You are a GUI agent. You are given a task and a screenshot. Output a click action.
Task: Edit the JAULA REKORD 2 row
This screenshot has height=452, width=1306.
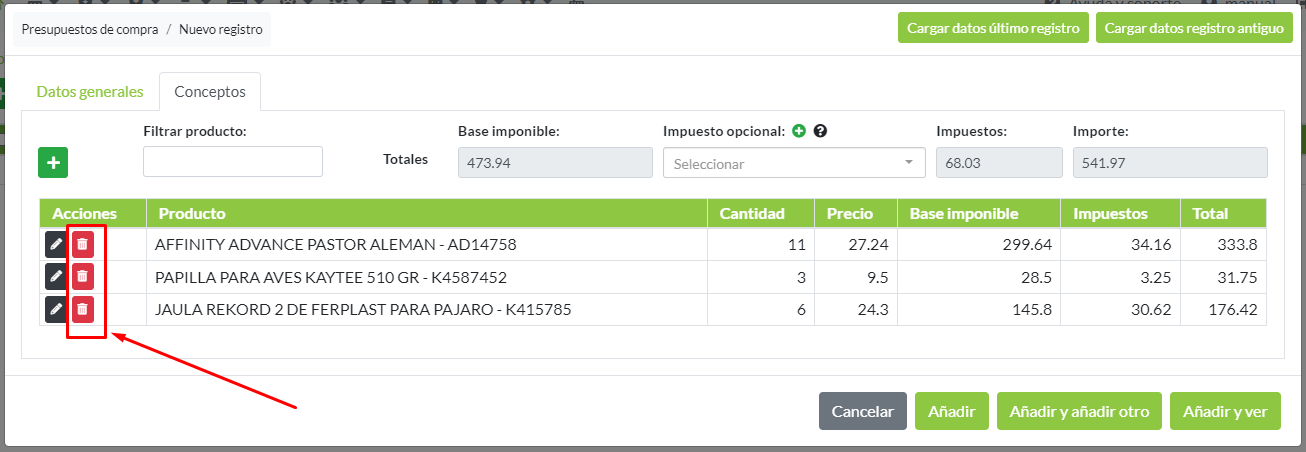pos(56,310)
